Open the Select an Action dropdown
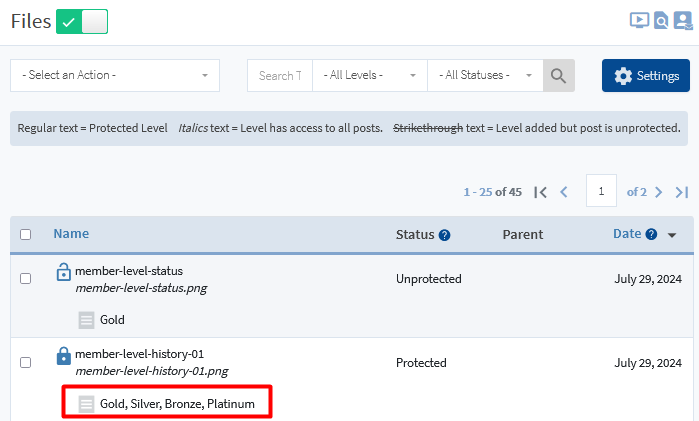 [x=115, y=75]
